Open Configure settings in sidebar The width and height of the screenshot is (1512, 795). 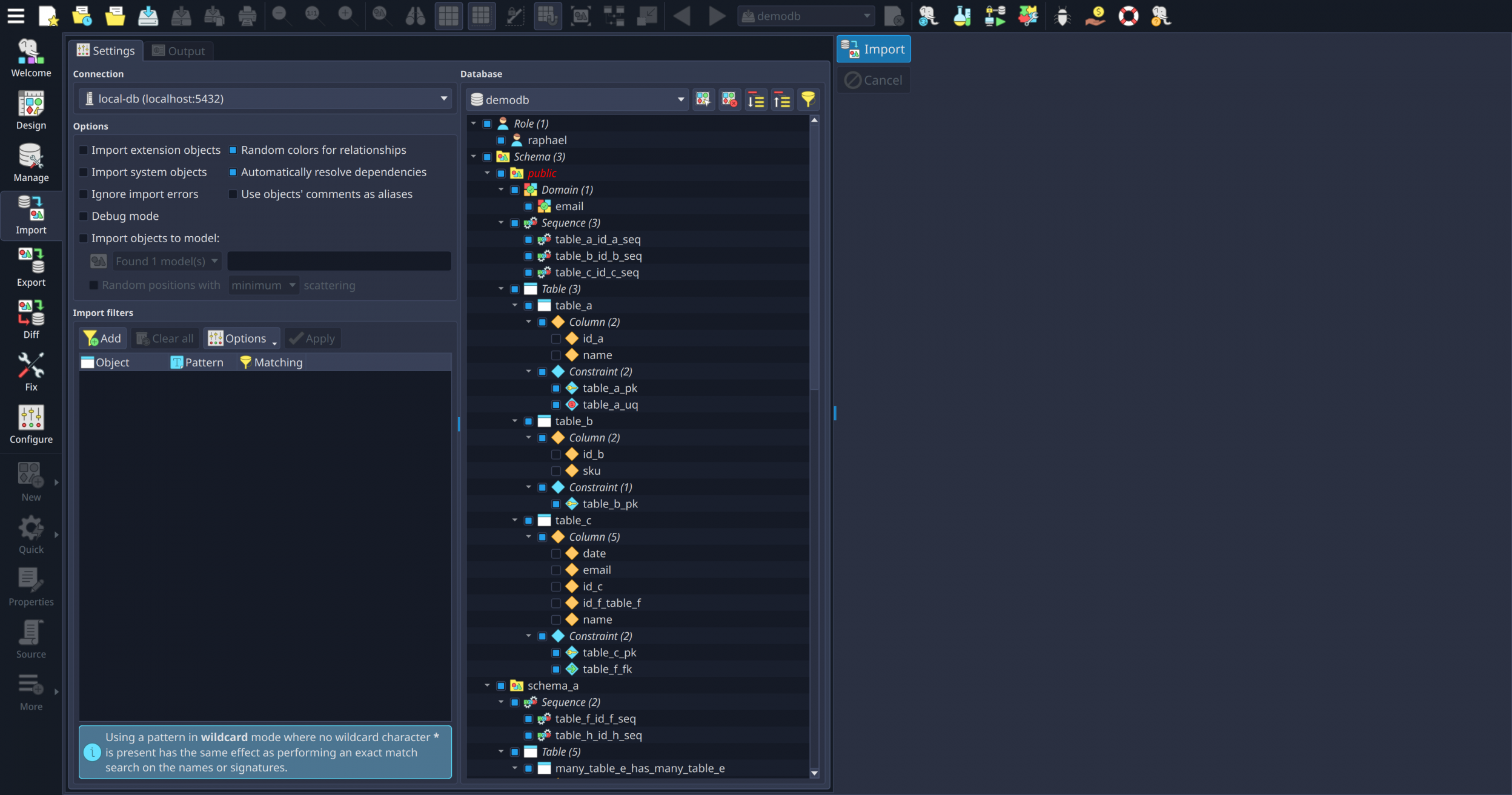31,424
